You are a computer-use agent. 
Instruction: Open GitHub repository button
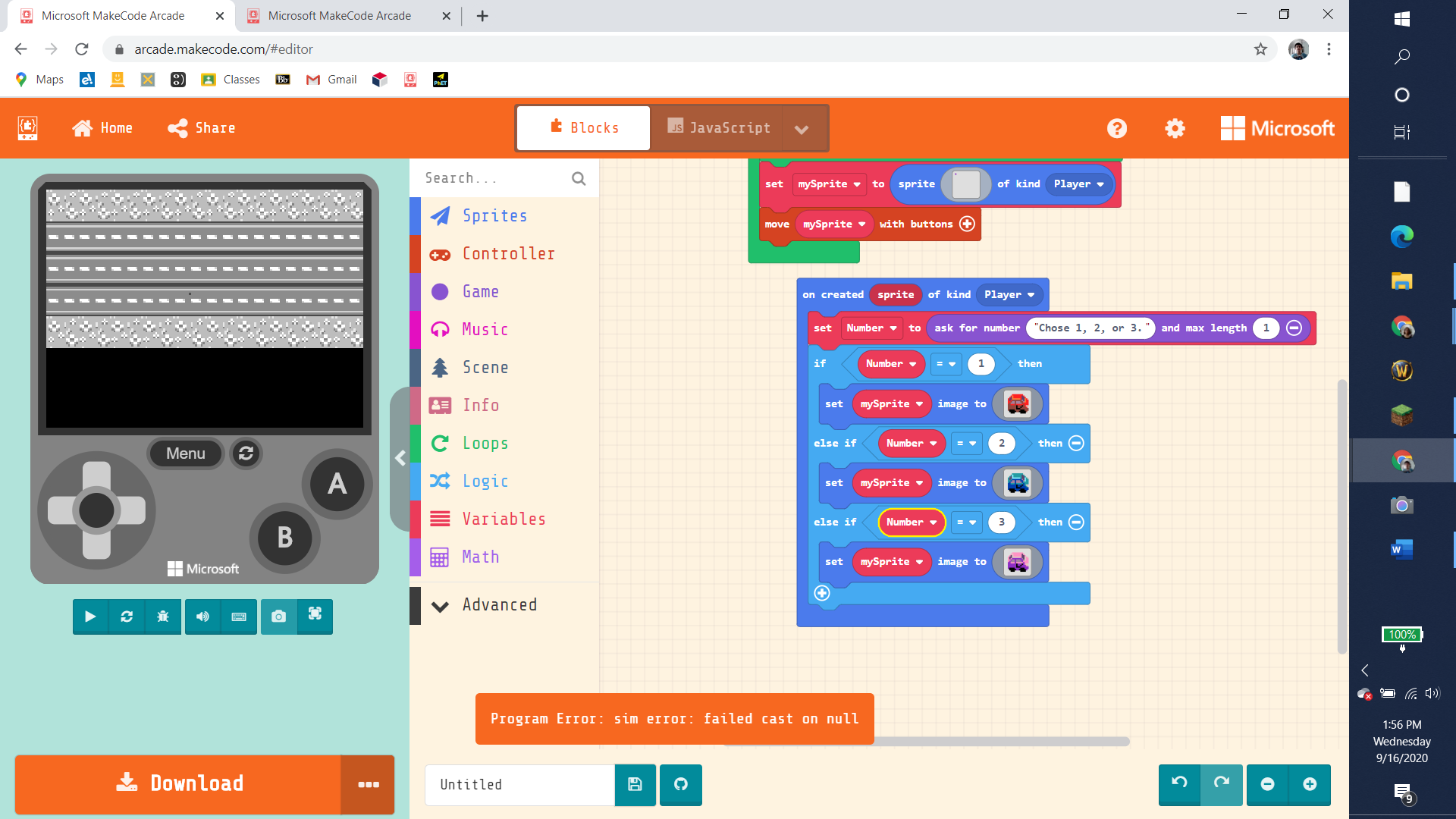(x=681, y=785)
